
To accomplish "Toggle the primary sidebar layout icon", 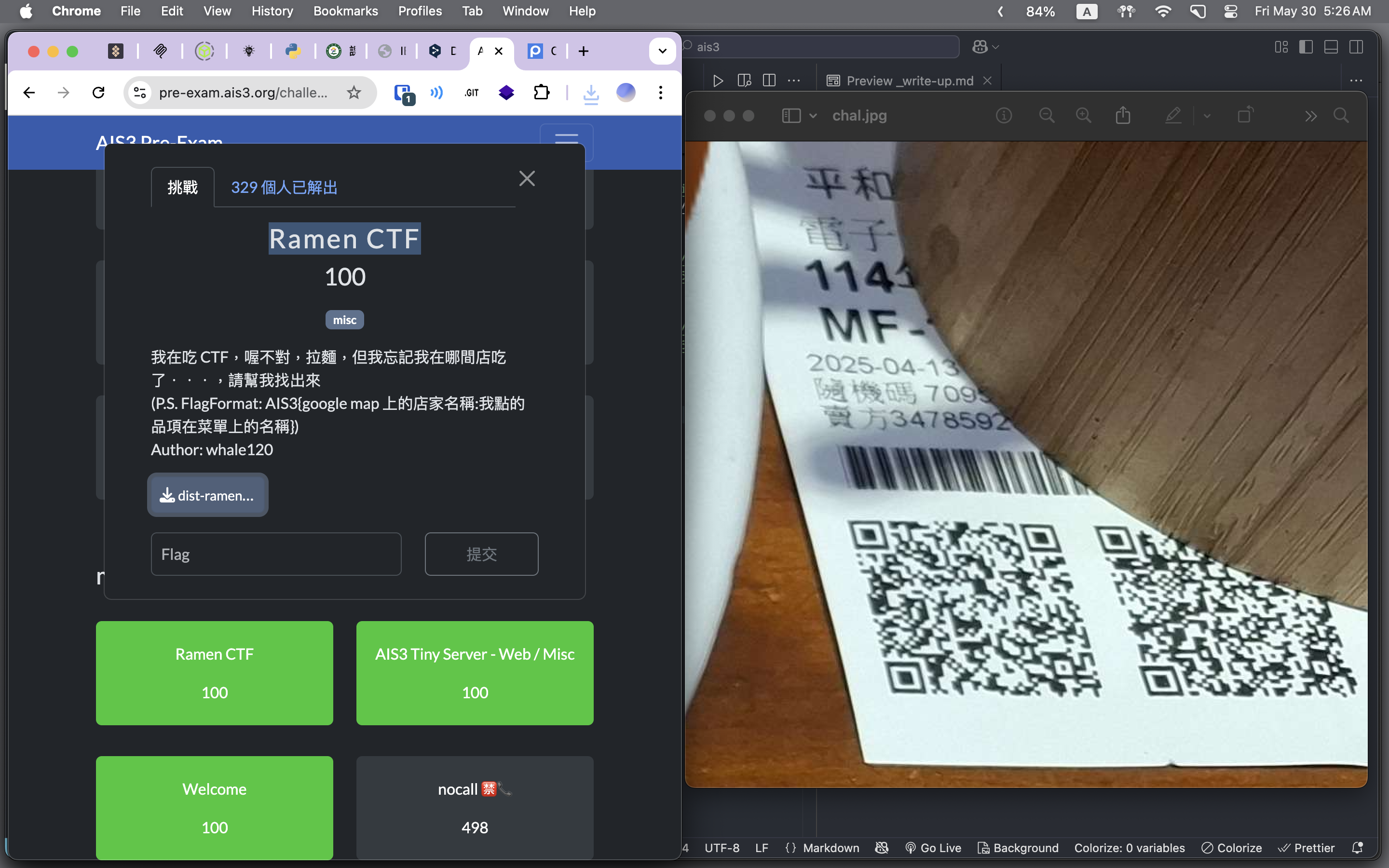I will click(x=1306, y=47).
